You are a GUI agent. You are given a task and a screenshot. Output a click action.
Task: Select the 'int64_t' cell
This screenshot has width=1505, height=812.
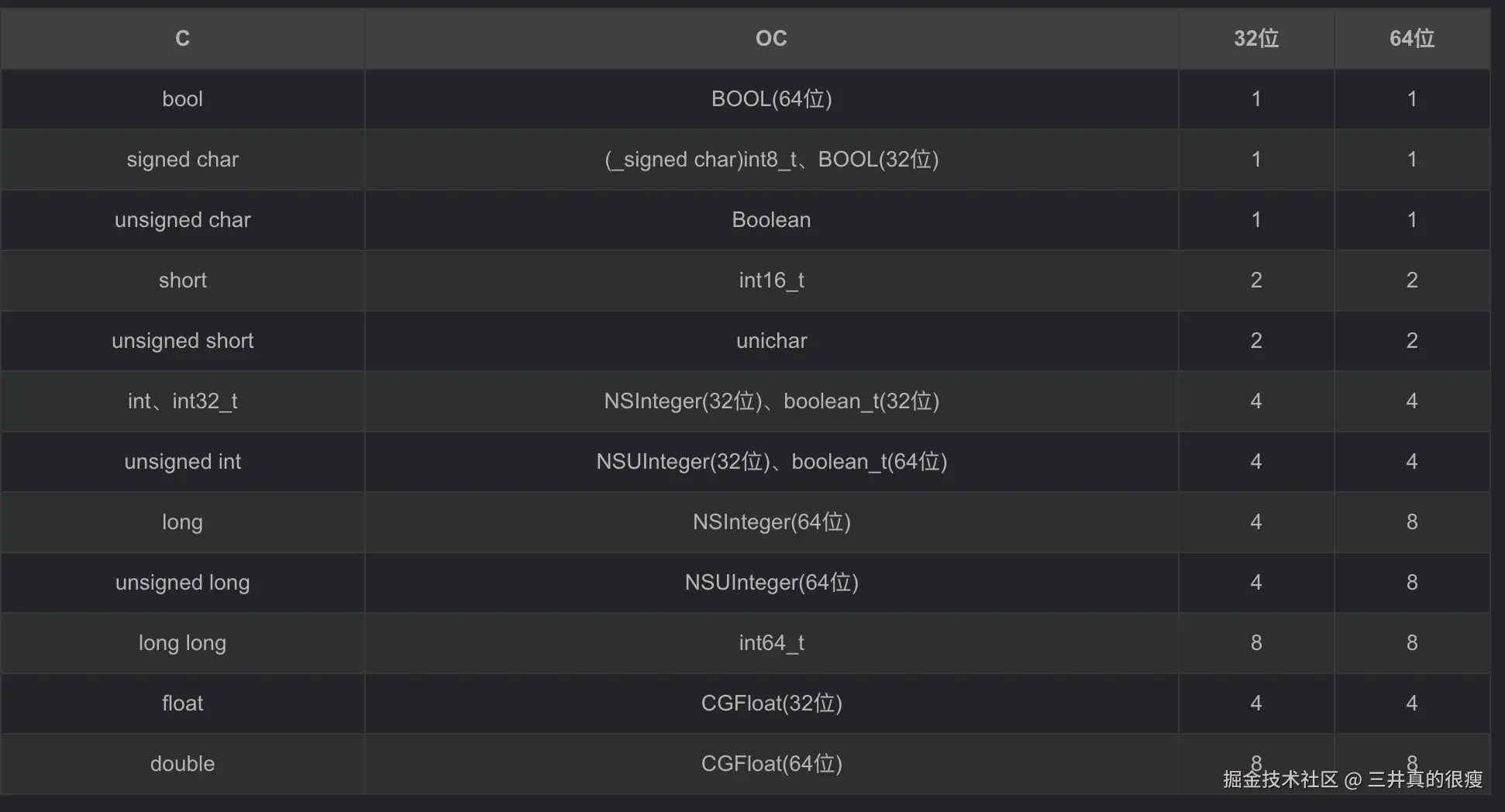pos(771,643)
